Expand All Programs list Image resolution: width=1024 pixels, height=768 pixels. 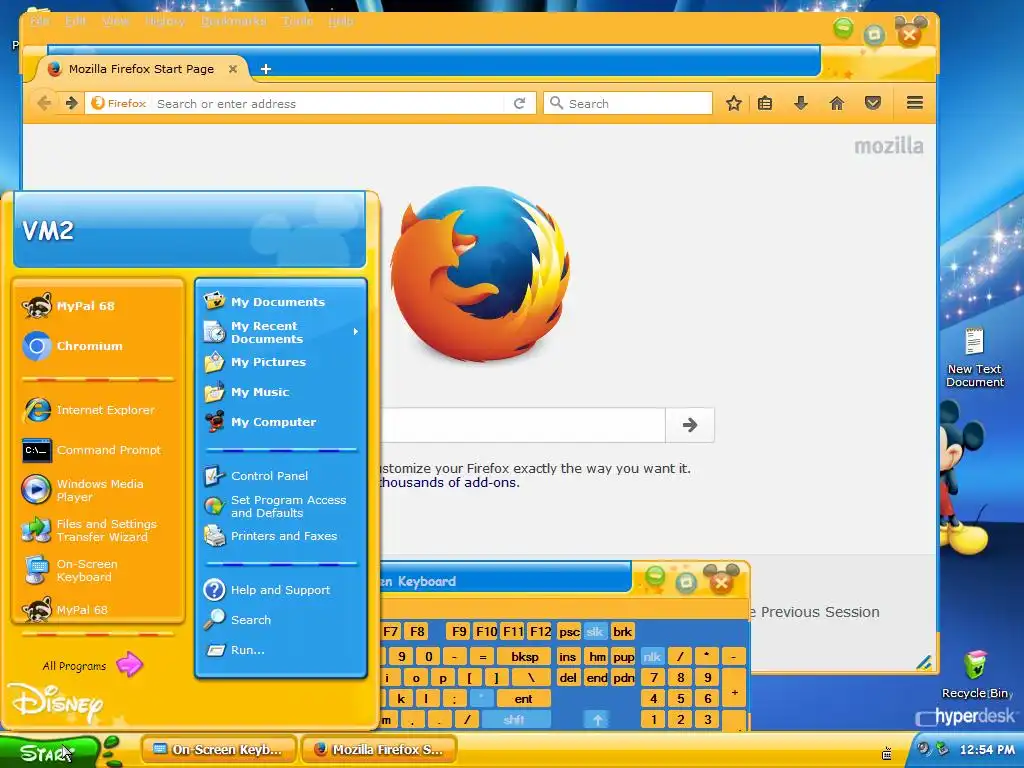point(92,665)
